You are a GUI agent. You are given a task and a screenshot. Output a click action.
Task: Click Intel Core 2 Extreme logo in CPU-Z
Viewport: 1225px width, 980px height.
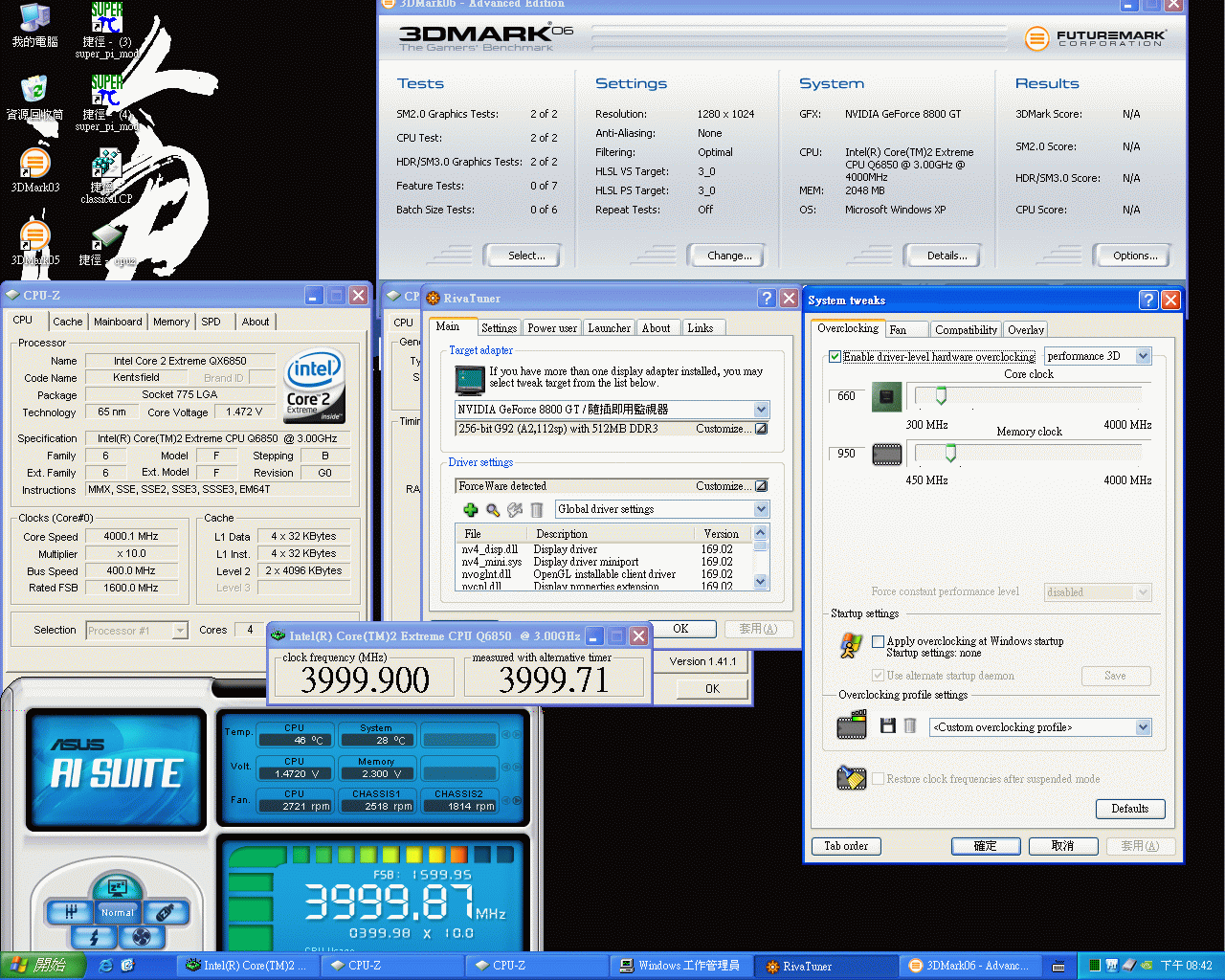tap(314, 388)
